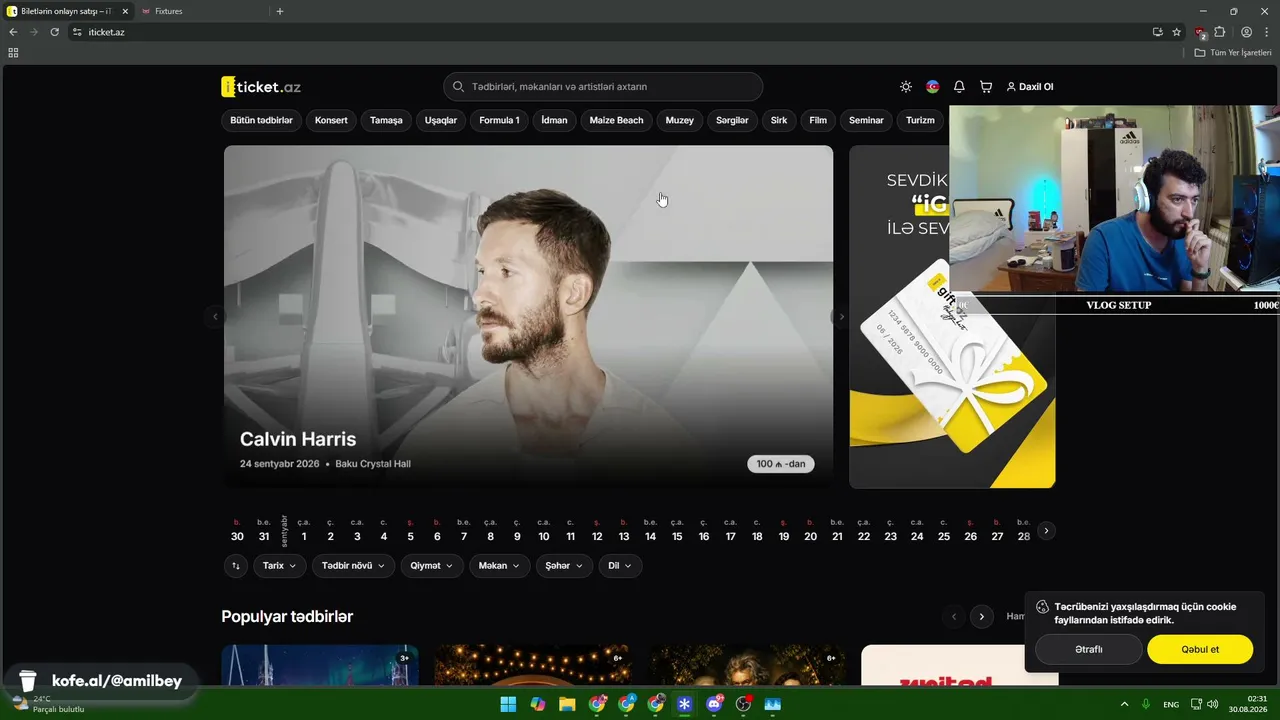Expand the Şəhər filter dropdown

pos(565,566)
